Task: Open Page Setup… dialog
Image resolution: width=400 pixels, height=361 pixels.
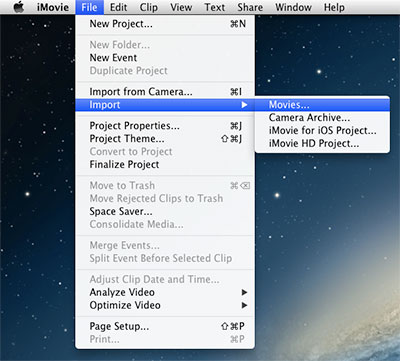Action: pos(165,326)
